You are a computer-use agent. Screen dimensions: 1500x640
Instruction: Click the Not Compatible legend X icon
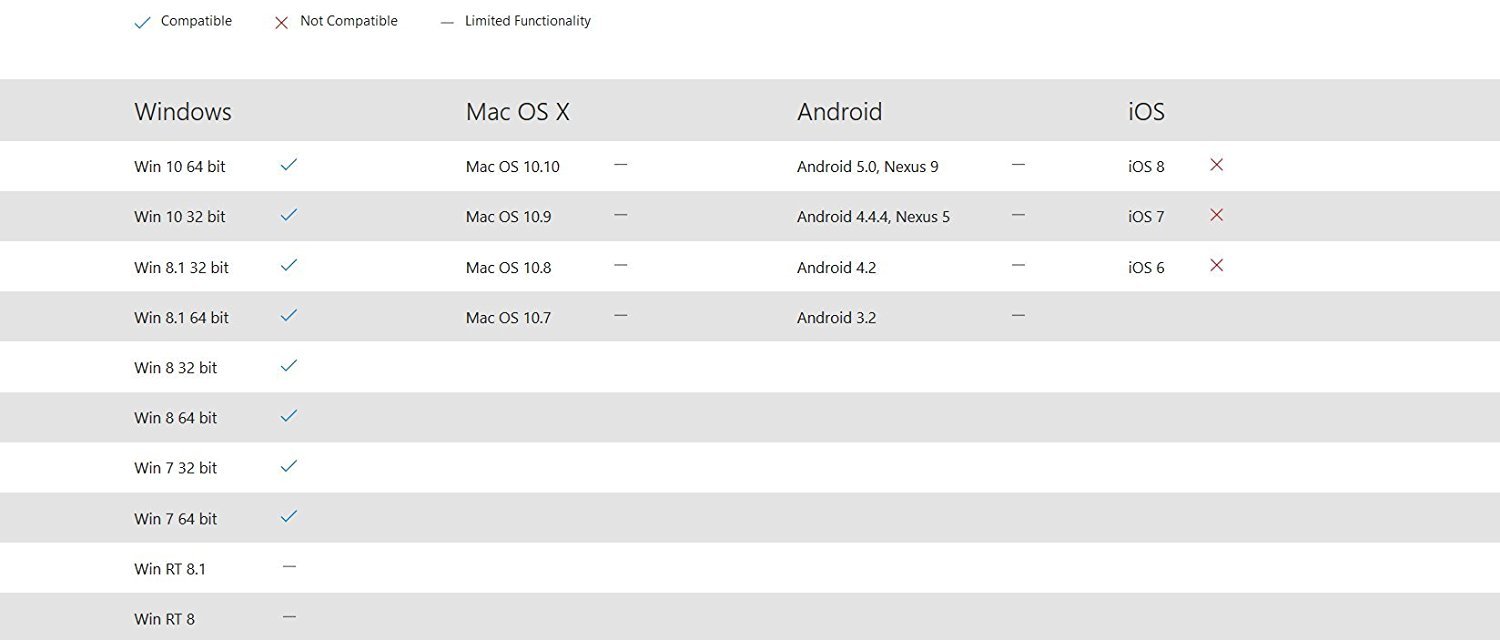pyautogui.click(x=281, y=22)
